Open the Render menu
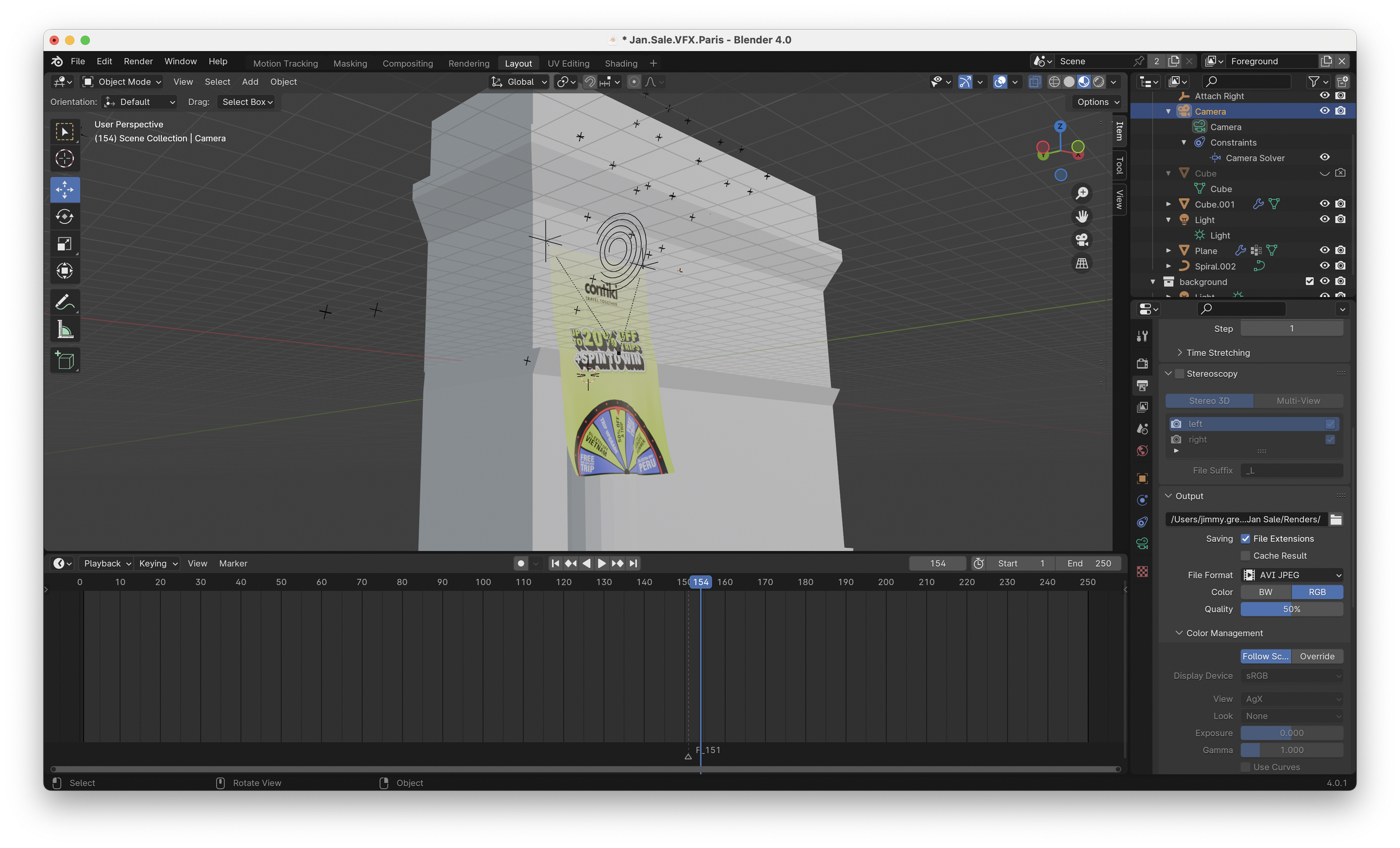 pos(138,62)
